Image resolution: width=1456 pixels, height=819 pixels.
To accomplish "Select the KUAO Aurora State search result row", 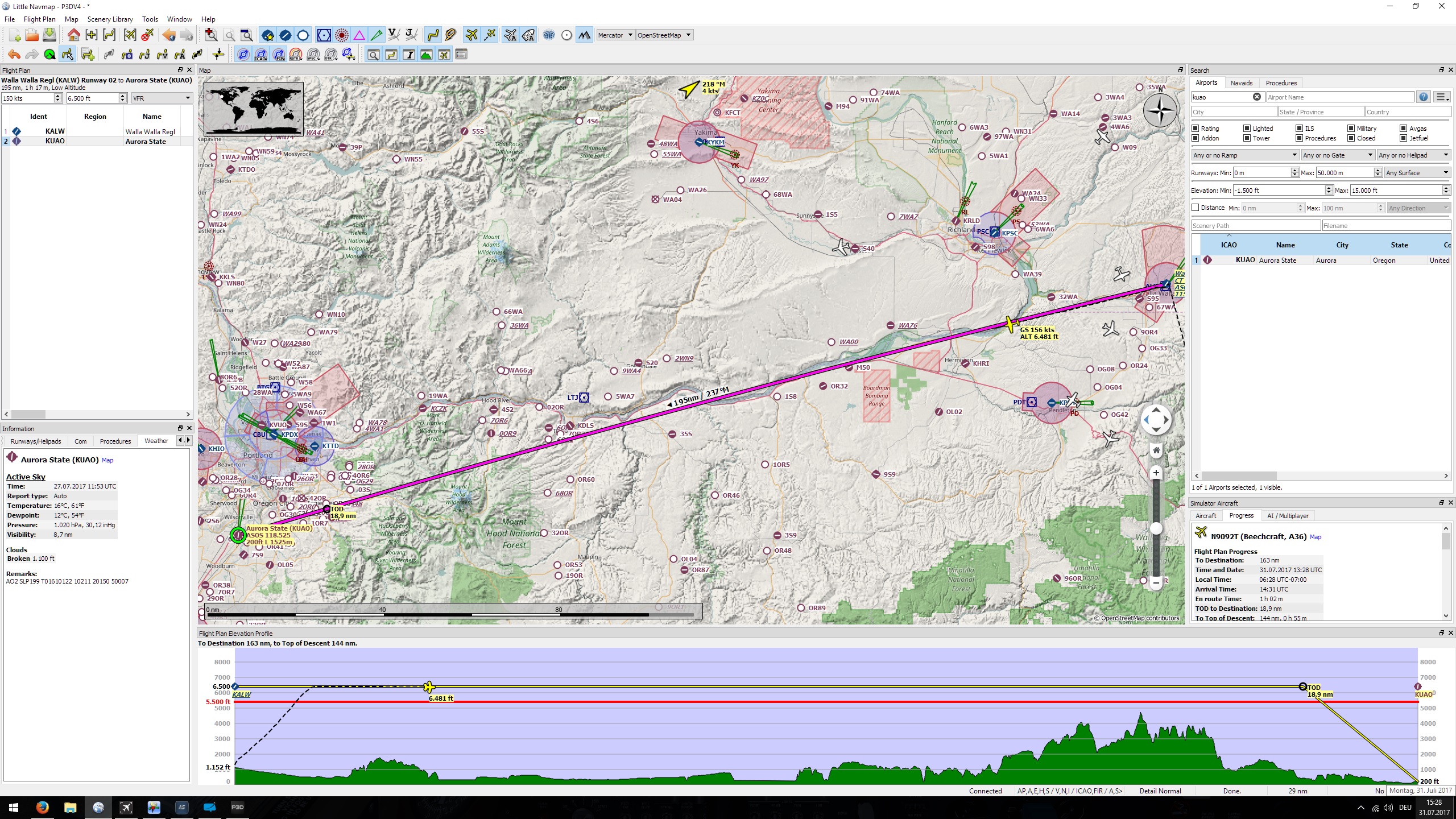I will point(1321,260).
